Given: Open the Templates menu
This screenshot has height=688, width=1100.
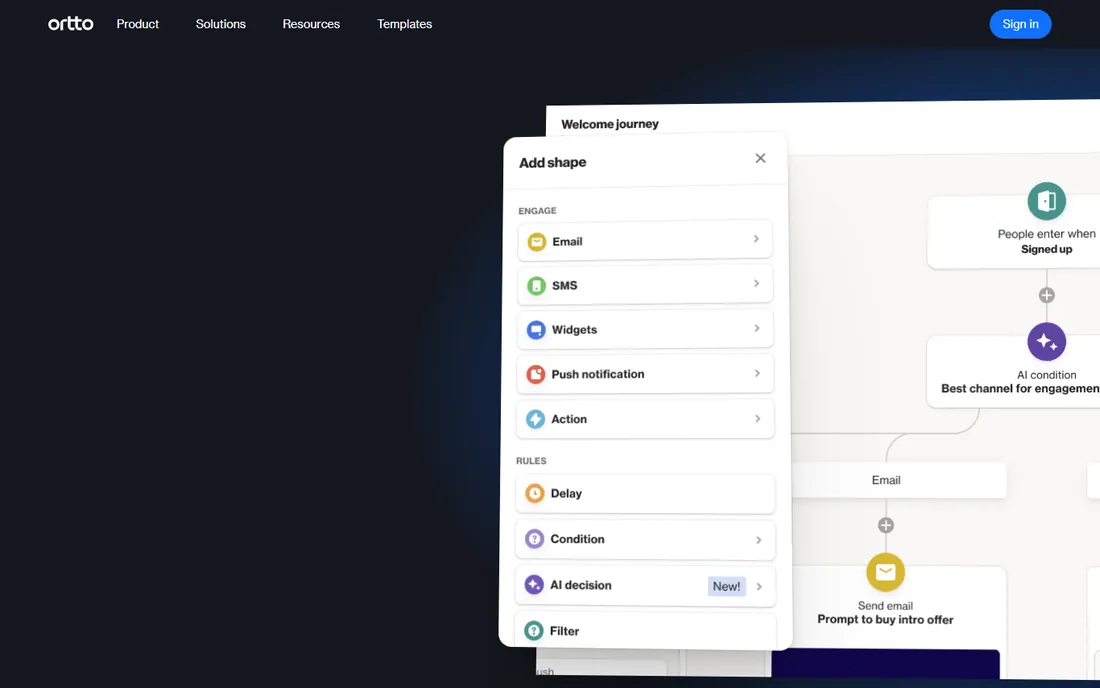Looking at the screenshot, I should coord(404,24).
